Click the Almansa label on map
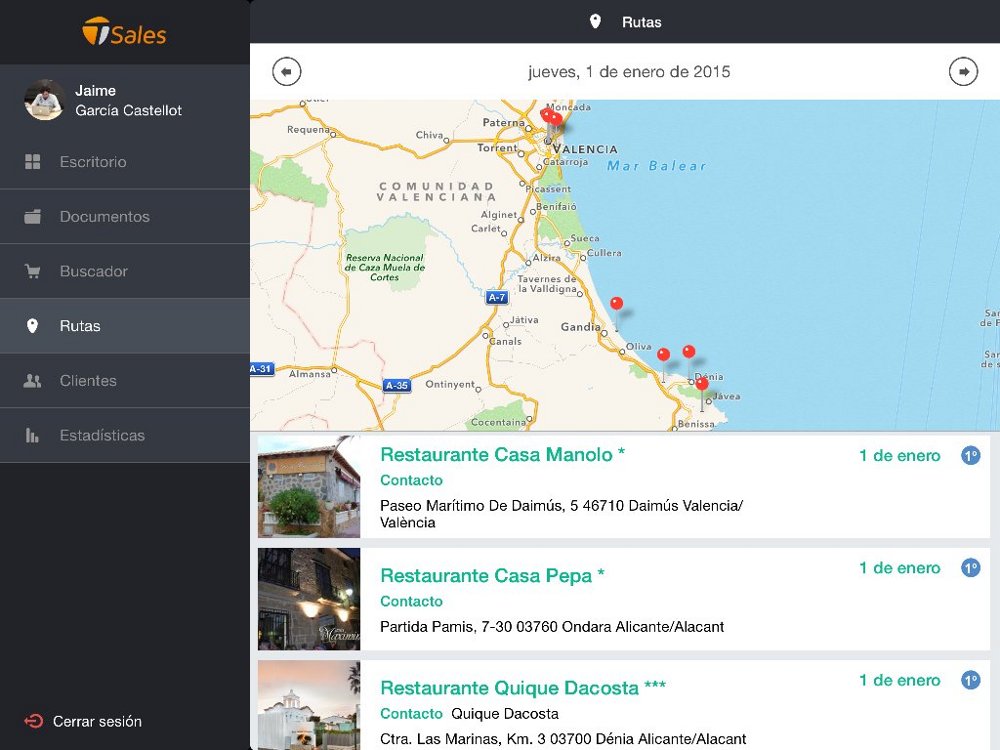1000x750 pixels. click(310, 374)
